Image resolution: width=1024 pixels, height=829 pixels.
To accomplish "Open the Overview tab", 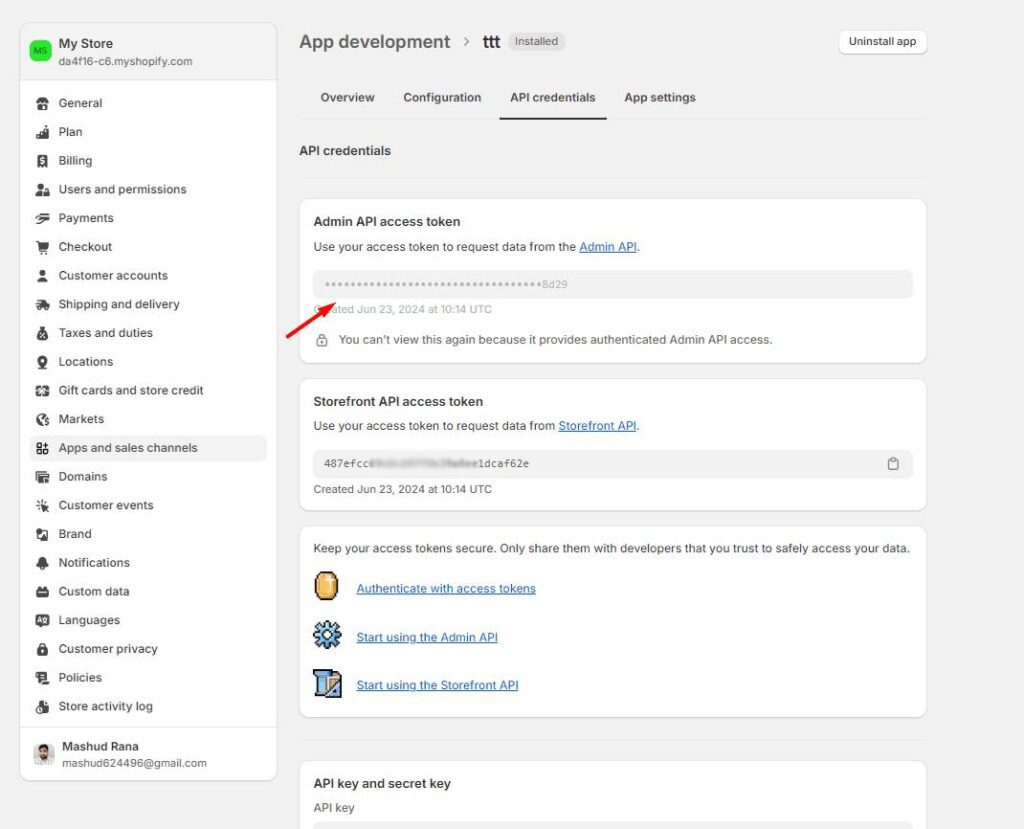I will [347, 97].
